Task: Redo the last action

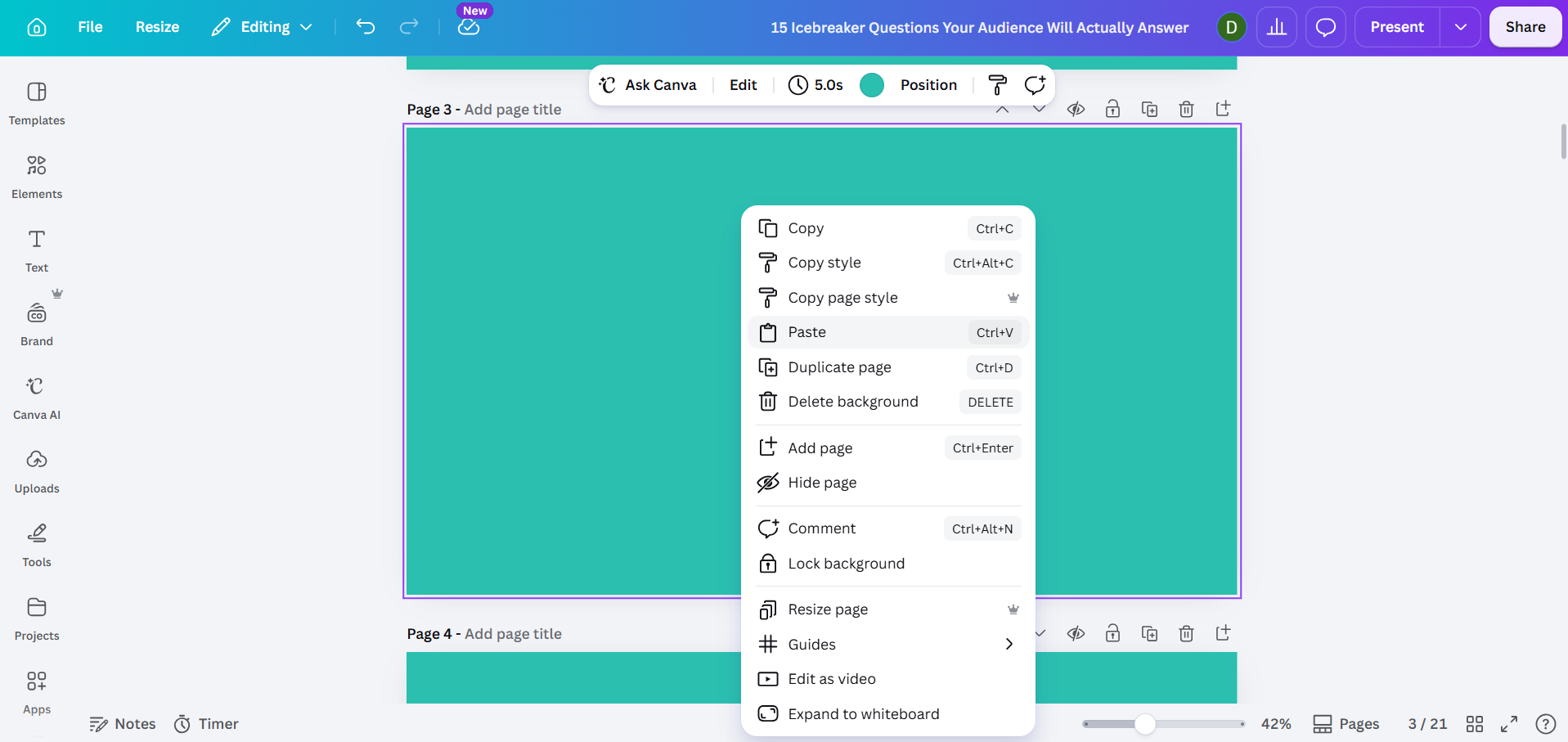Action: pyautogui.click(x=409, y=27)
